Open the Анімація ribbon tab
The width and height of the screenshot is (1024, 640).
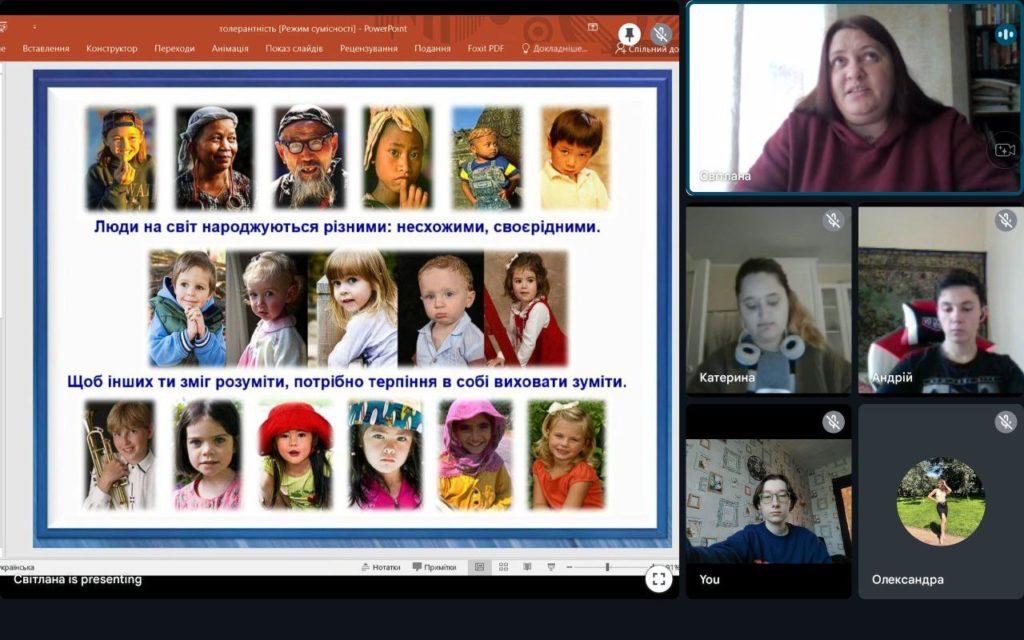pos(230,48)
